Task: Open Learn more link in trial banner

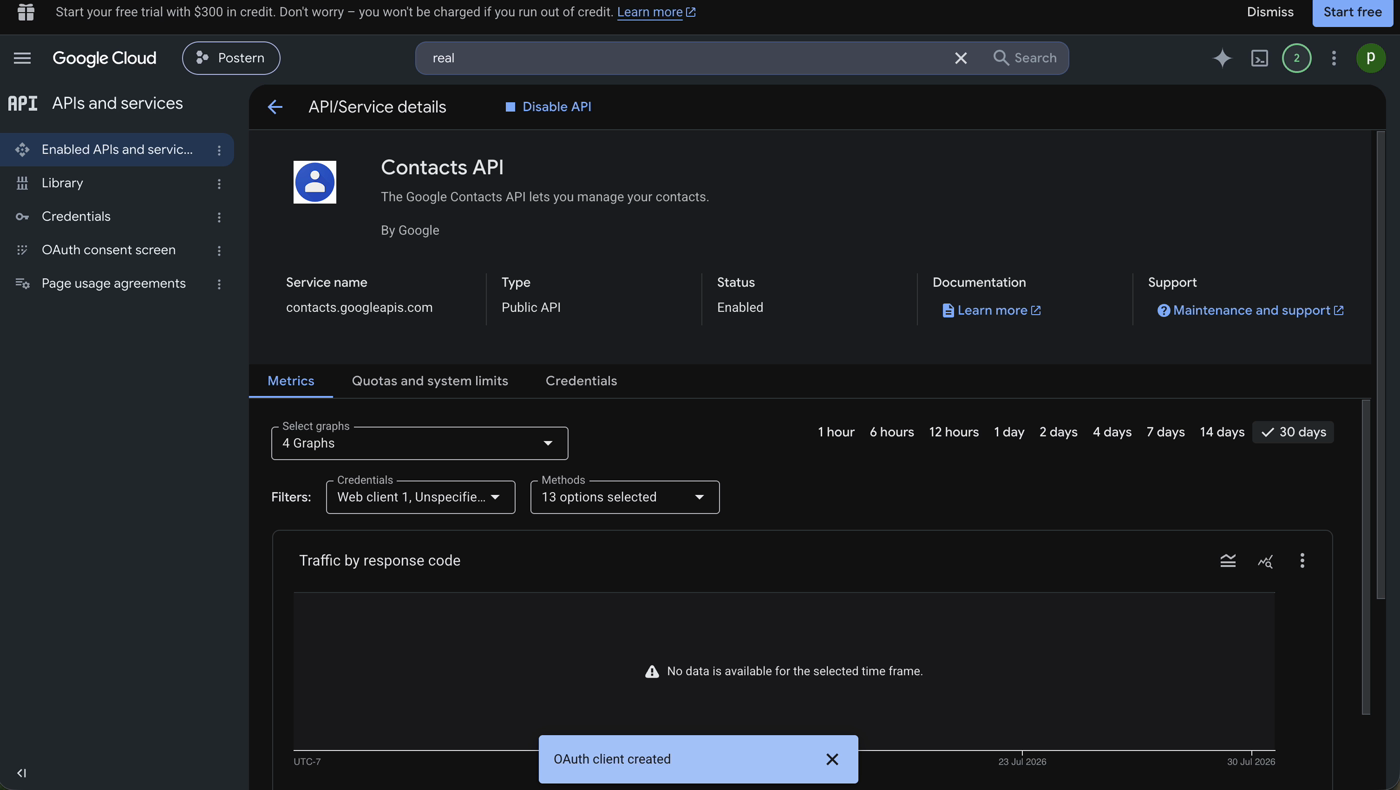Action: 656,12
